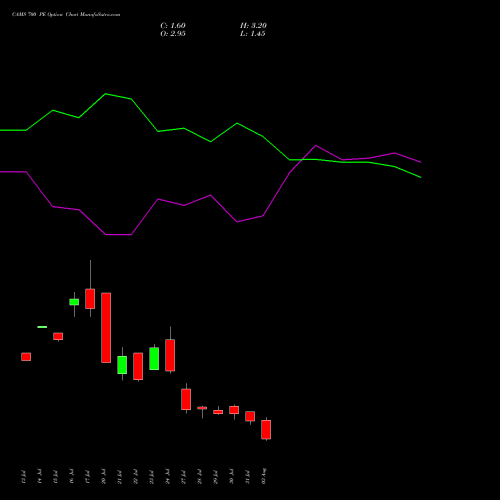The height and width of the screenshot is (500, 500).
Task: Click the 02 Aug date label on axis
Action: [264, 476]
